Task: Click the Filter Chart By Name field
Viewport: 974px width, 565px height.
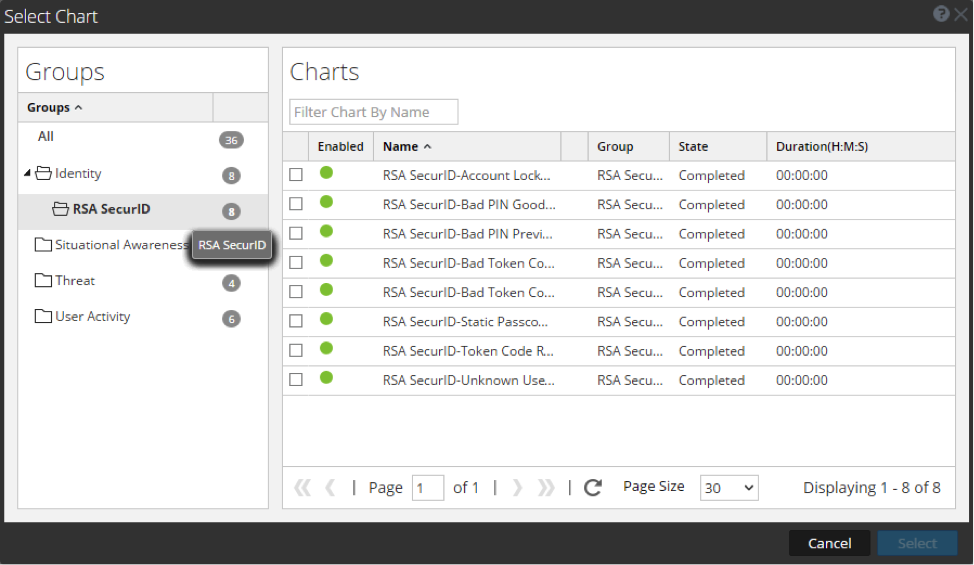Action: click(374, 112)
